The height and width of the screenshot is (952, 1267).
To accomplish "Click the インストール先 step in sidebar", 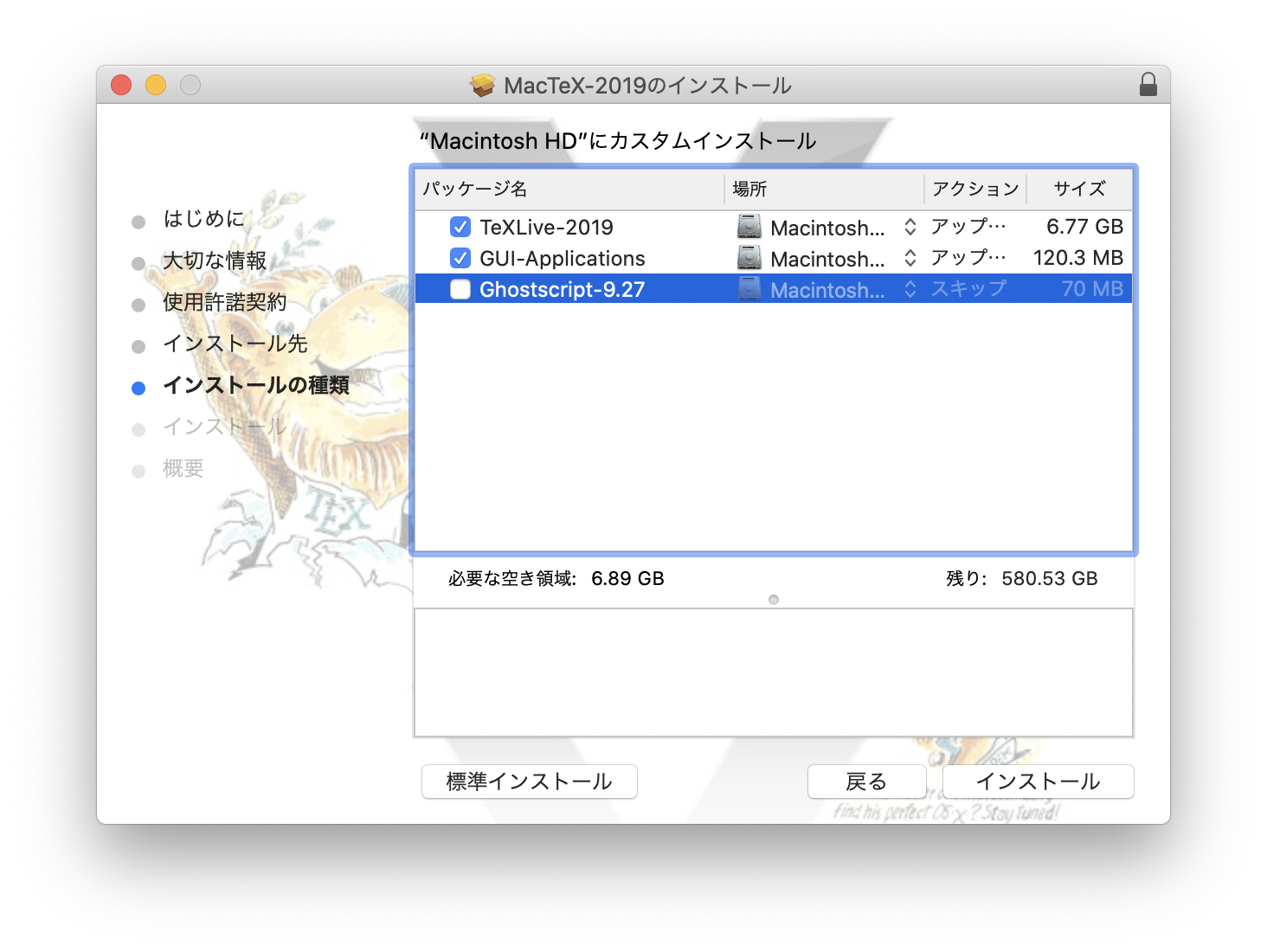I will pos(235,344).
